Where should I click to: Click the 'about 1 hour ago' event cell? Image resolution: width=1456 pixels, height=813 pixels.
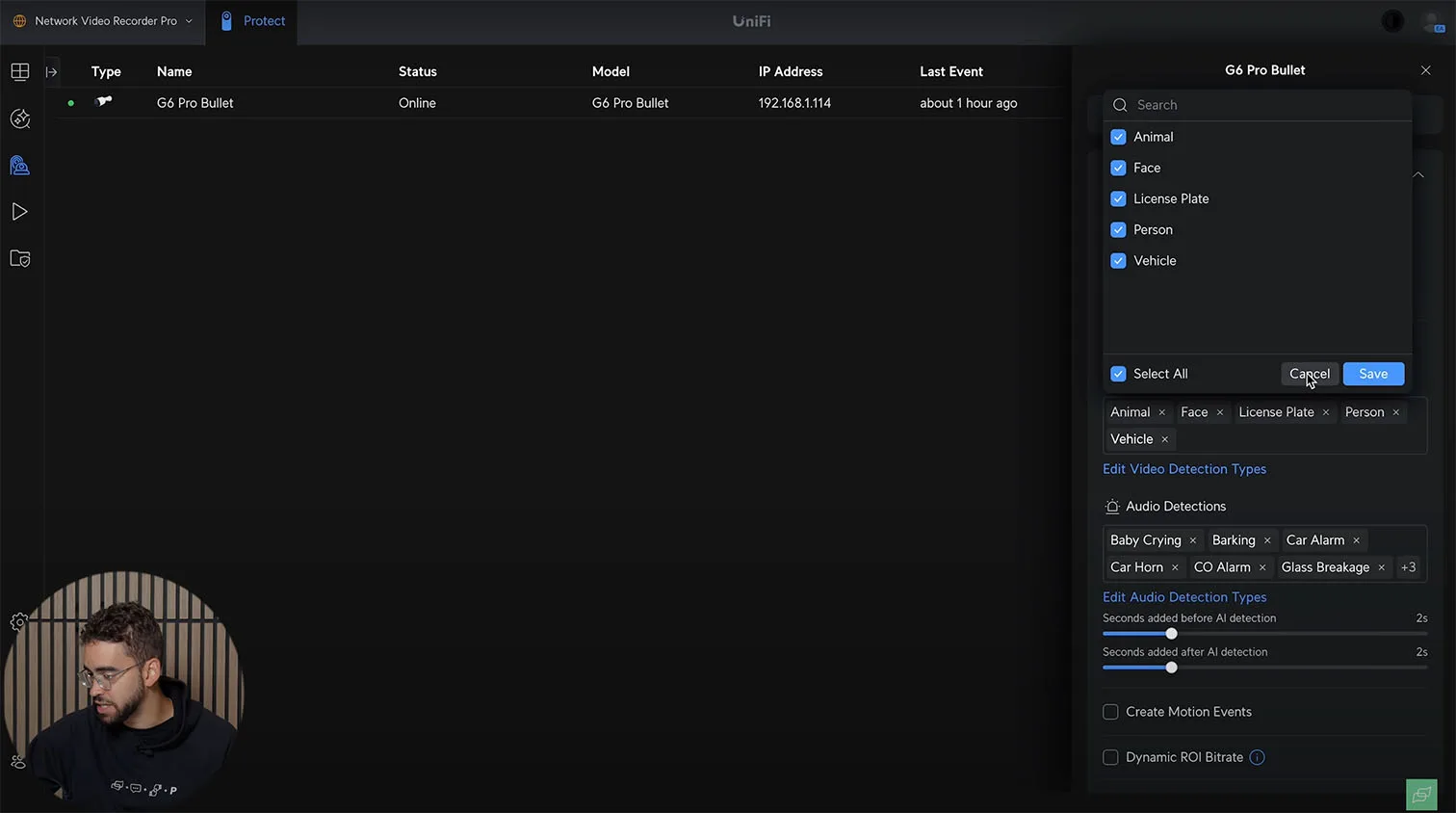(x=969, y=103)
